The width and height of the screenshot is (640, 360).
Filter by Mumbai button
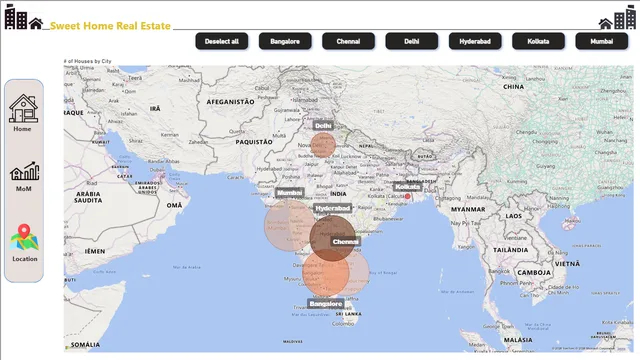[601, 41]
